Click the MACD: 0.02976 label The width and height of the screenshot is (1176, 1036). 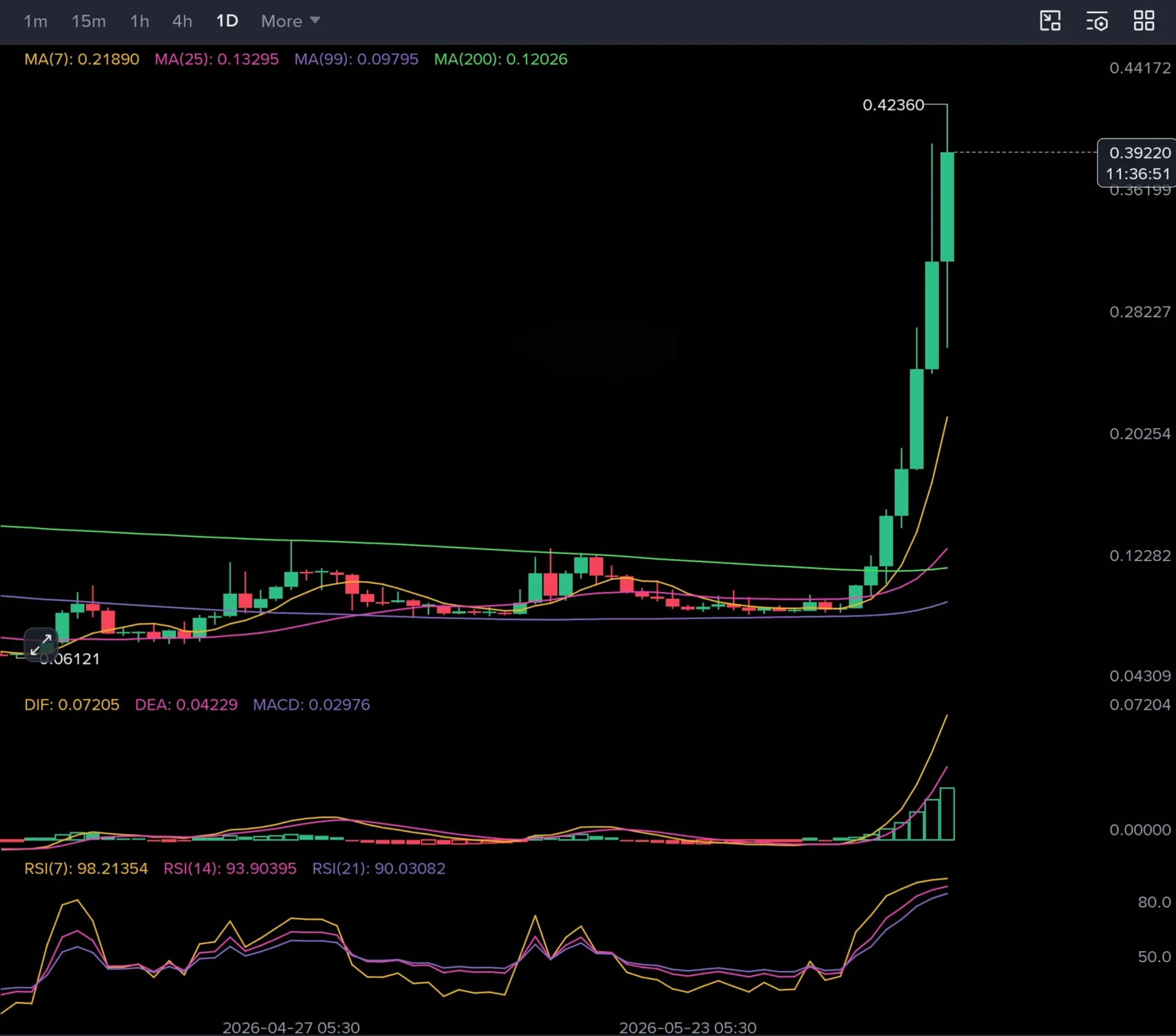[312, 704]
